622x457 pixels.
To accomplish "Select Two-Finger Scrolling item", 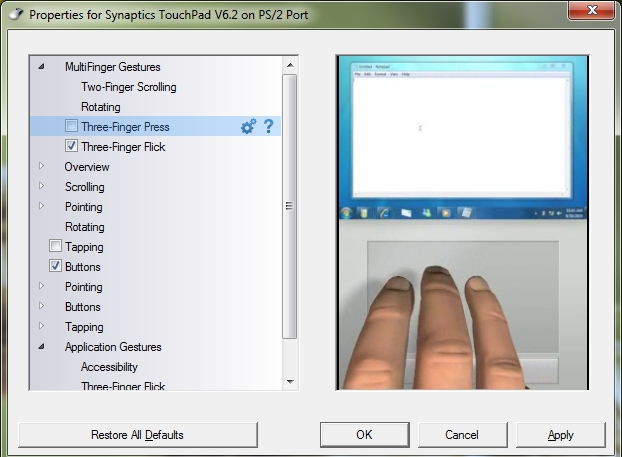I will [x=129, y=87].
